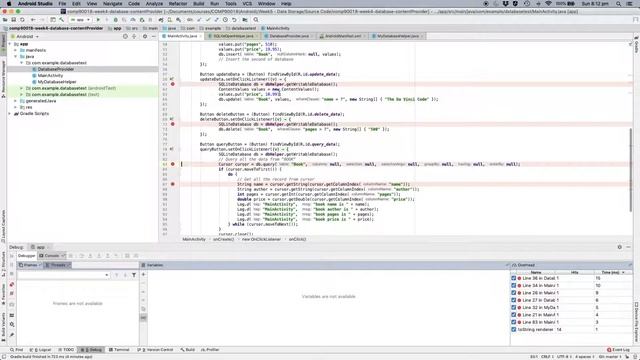Open the TODO tool window

(x=67, y=350)
